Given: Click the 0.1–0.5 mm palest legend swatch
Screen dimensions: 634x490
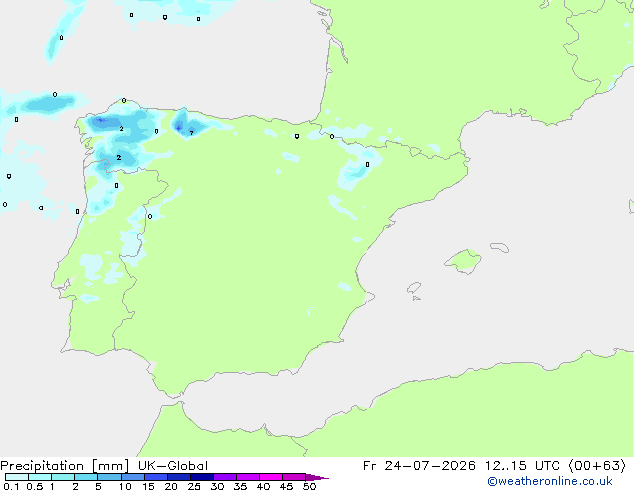Looking at the screenshot, I should pyautogui.click(x=17, y=477).
